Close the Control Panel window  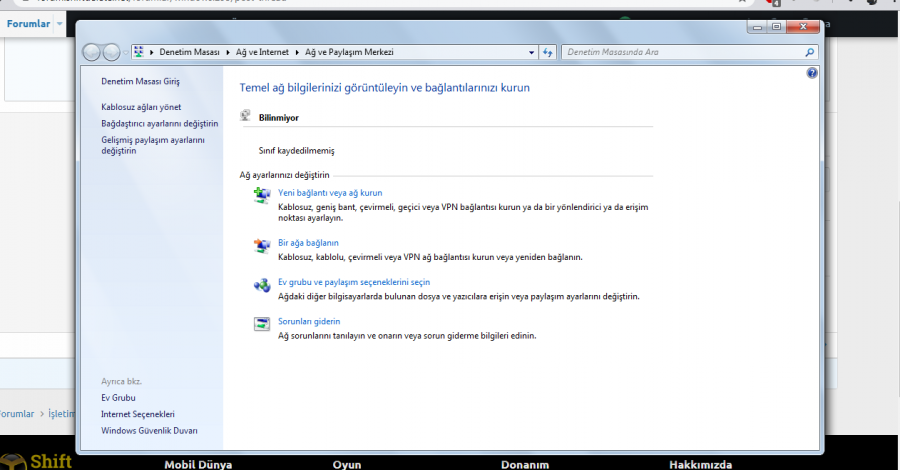point(802,26)
